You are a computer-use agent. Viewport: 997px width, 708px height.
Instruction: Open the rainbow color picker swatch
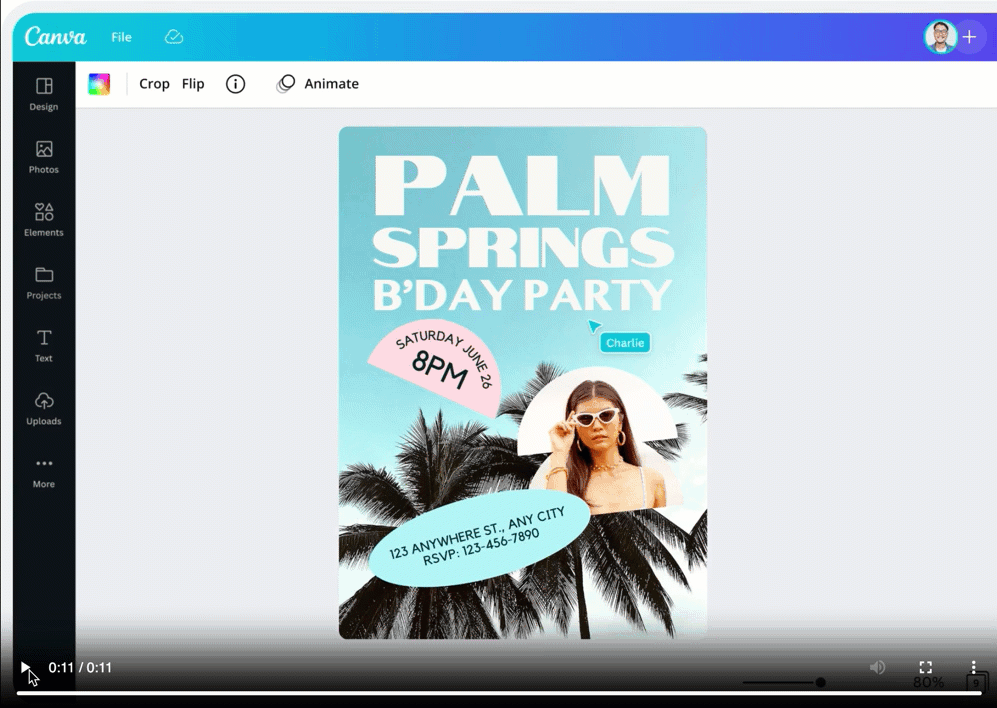[99, 84]
